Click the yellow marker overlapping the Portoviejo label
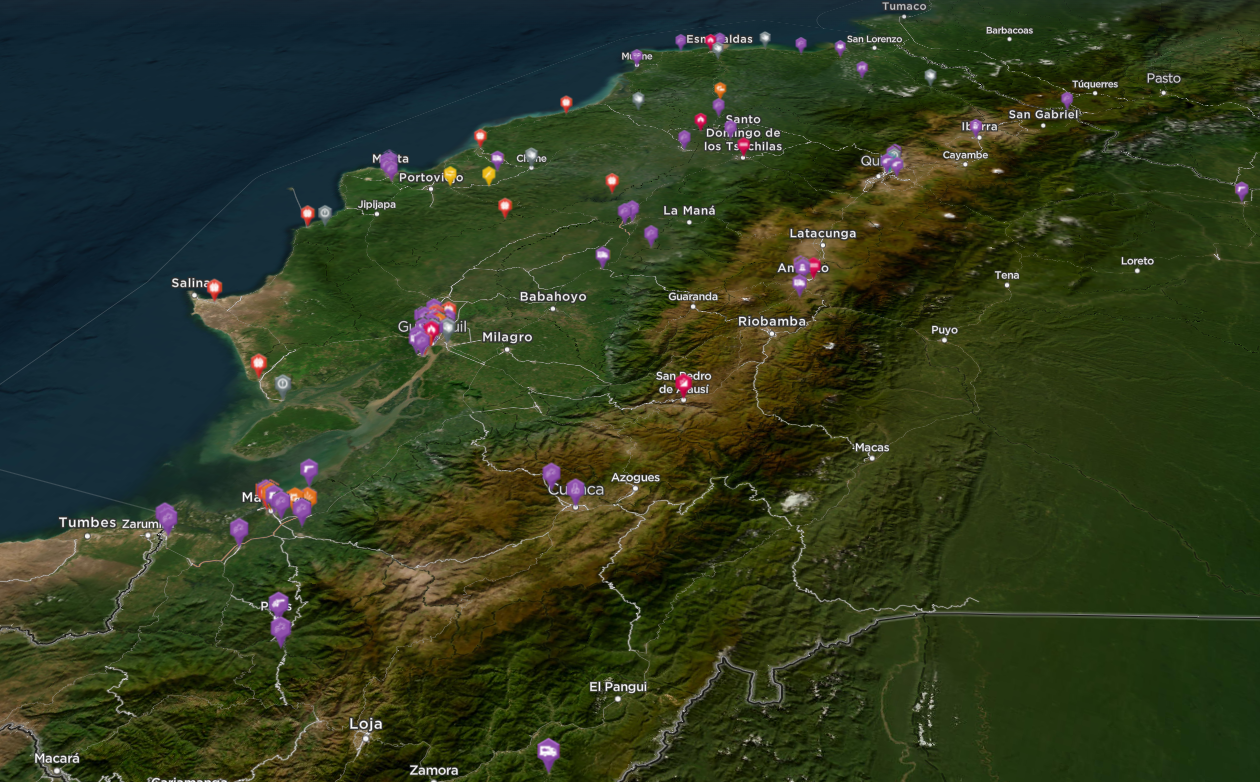This screenshot has width=1260, height=782. 450,175
